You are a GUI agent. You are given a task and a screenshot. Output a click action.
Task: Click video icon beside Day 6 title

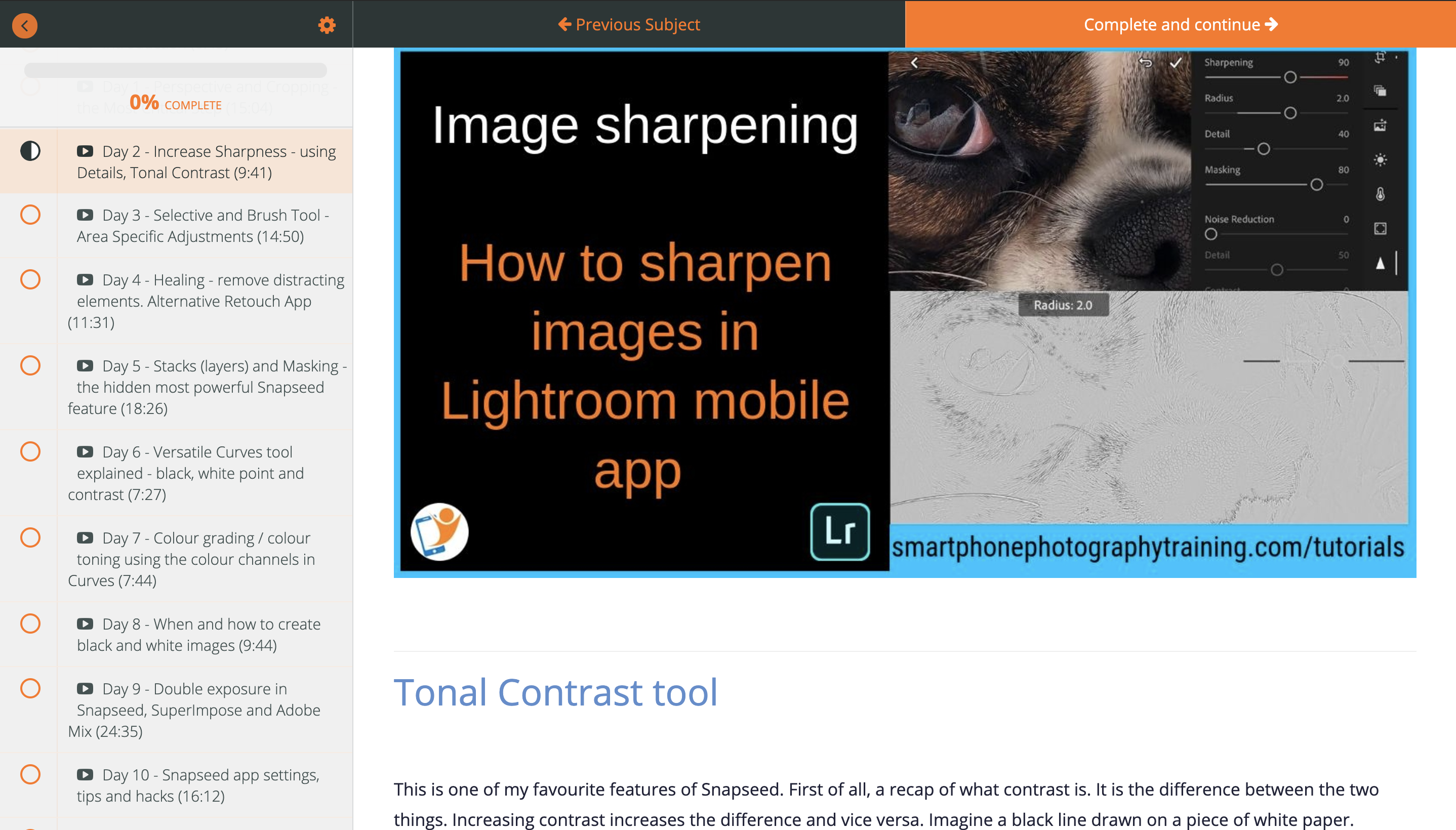tap(85, 451)
